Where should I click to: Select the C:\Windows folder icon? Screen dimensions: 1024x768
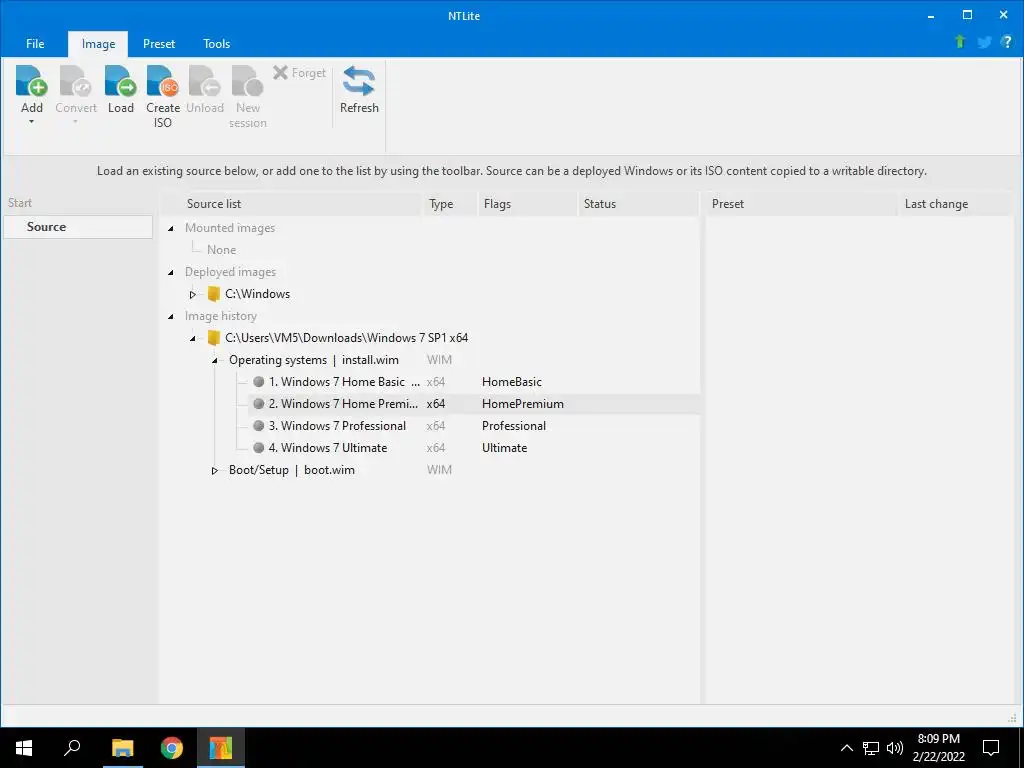click(214, 294)
